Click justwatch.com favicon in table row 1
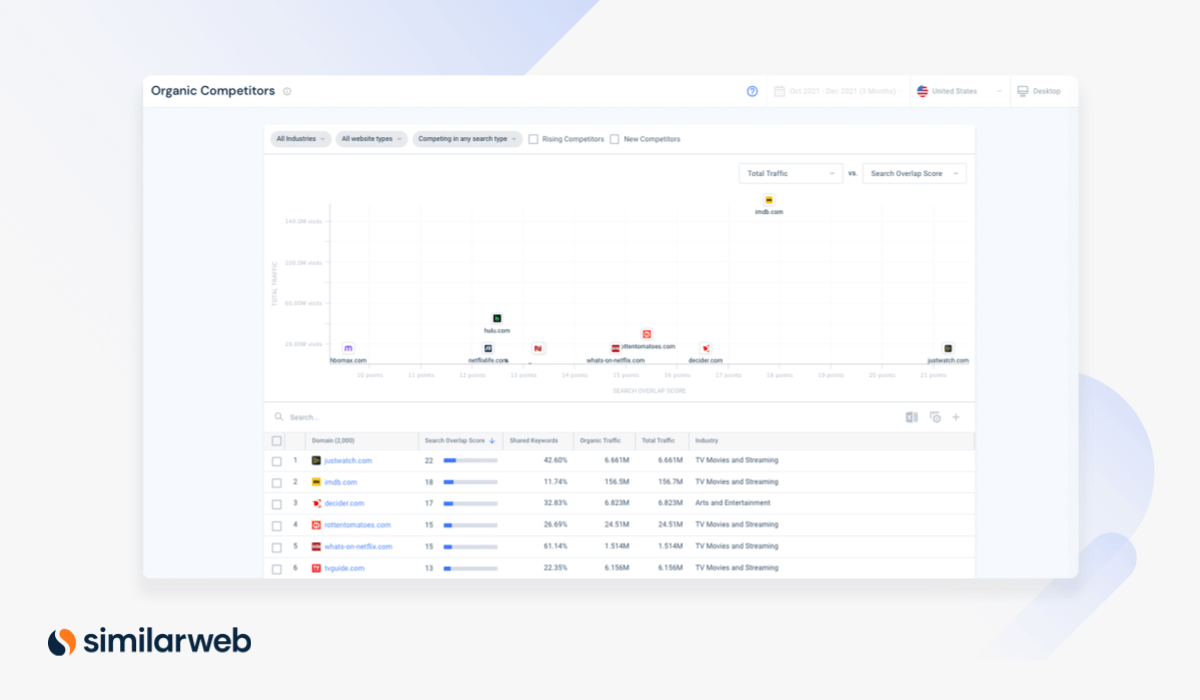The height and width of the screenshot is (700, 1200). coord(316,461)
